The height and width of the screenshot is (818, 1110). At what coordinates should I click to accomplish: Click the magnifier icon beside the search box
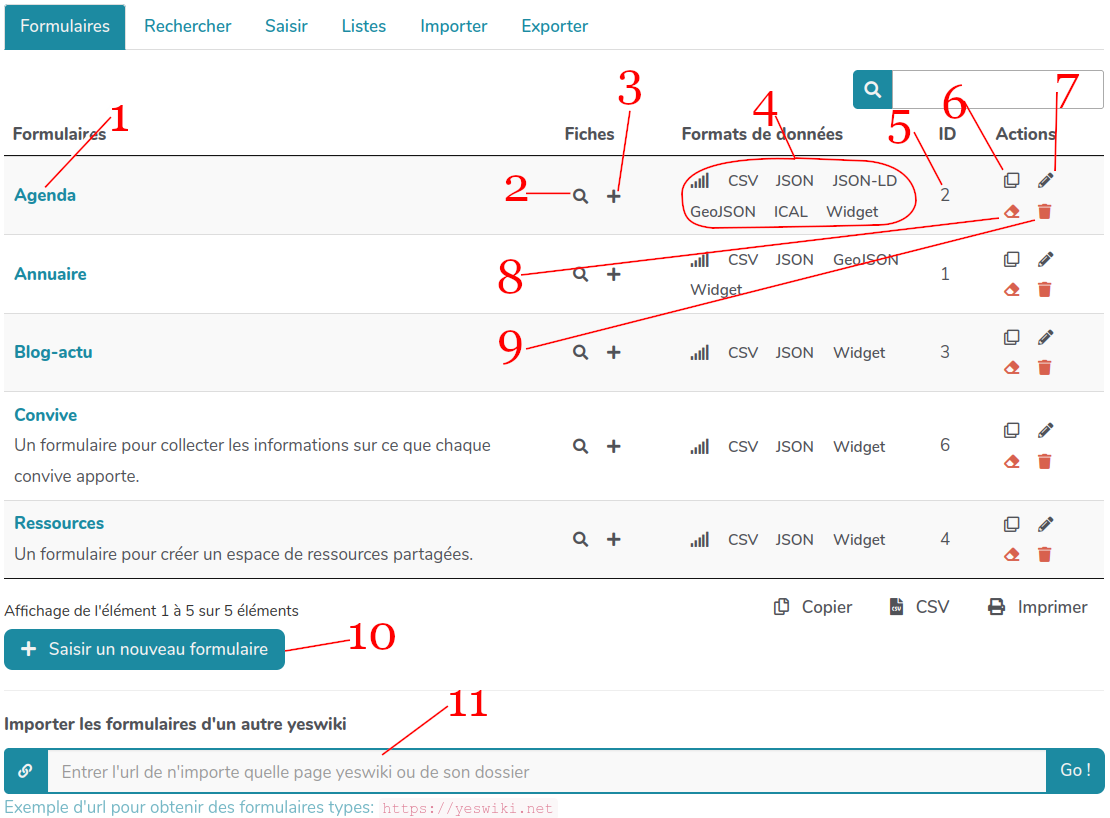coord(872,90)
